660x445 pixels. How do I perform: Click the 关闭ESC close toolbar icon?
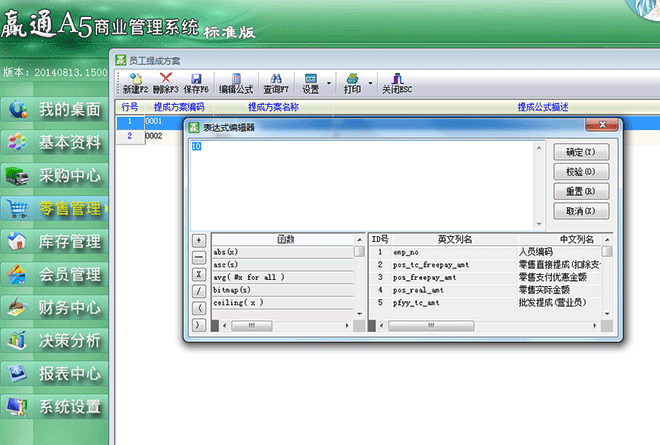(x=397, y=83)
